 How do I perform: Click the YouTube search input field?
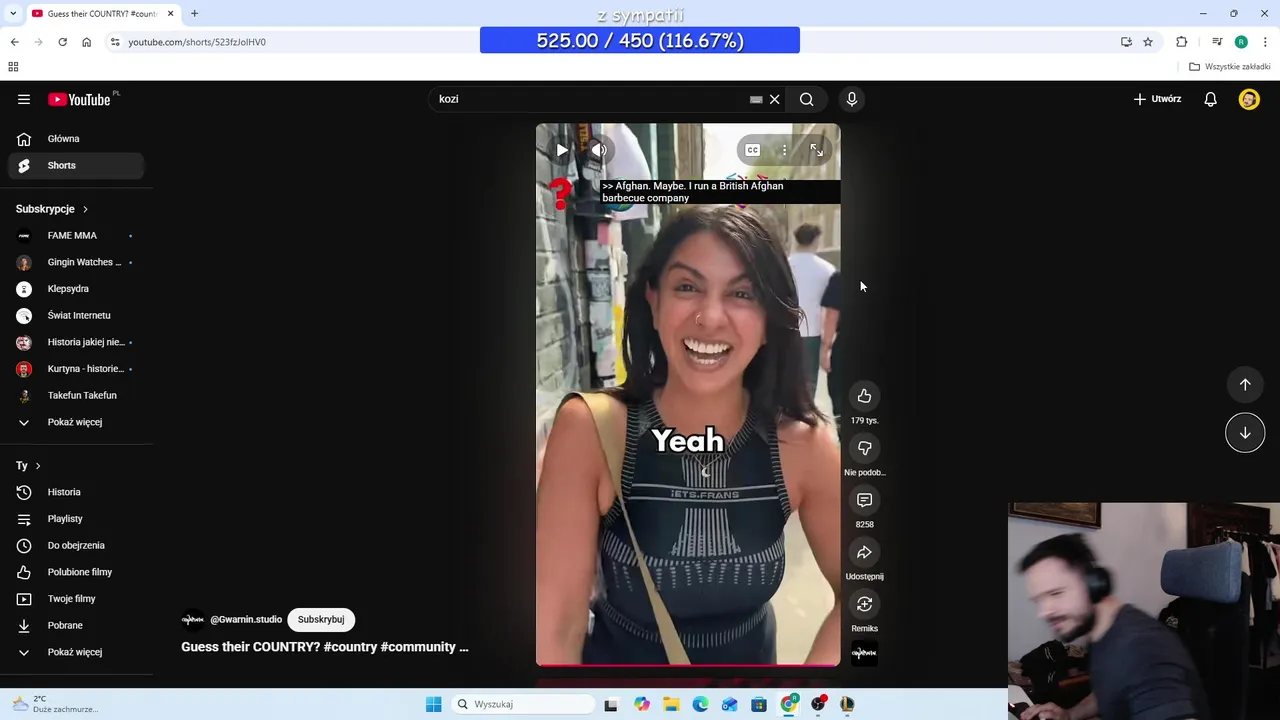tap(590, 99)
